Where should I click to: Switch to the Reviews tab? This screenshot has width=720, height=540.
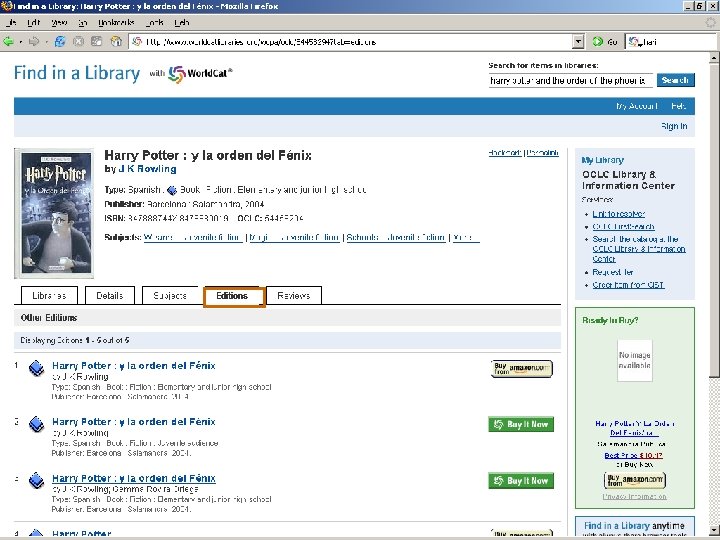[x=294, y=295]
